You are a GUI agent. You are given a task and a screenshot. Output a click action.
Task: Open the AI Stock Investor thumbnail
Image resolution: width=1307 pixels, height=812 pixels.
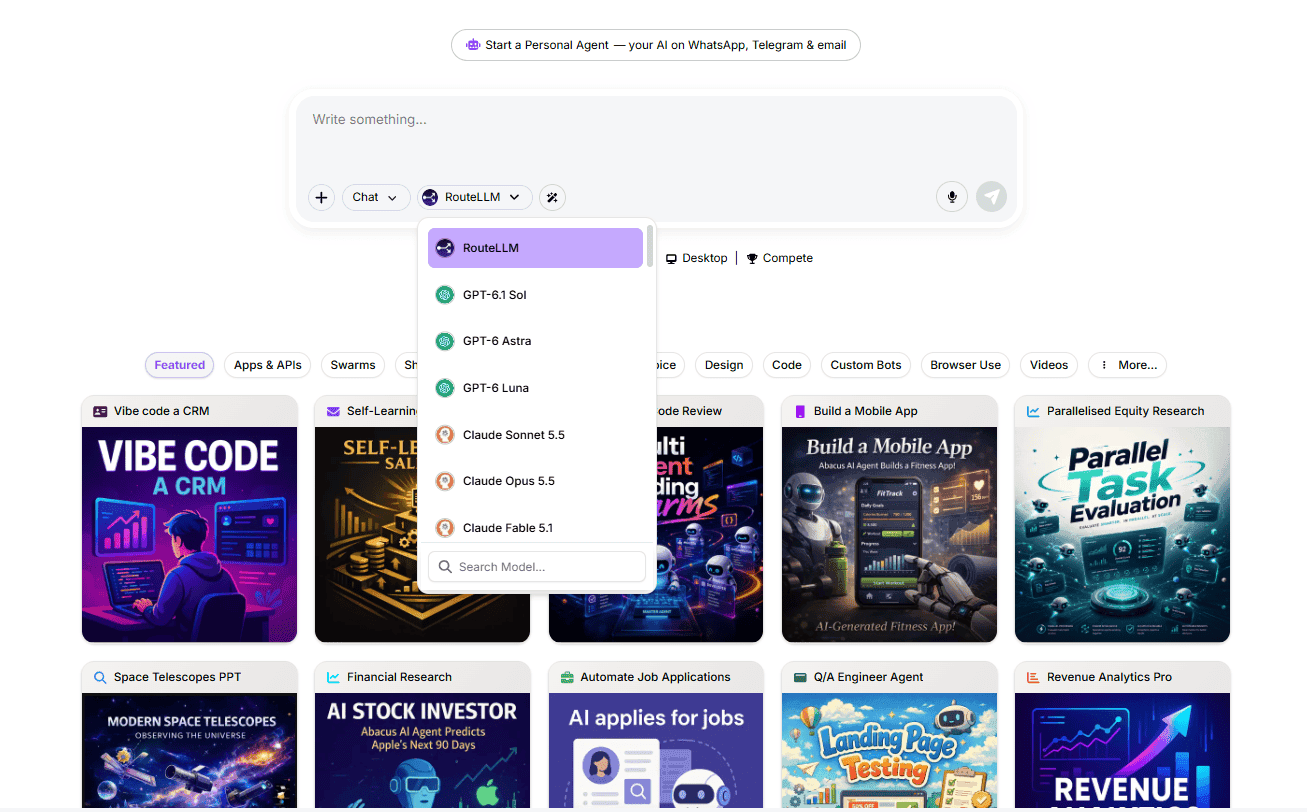click(x=423, y=752)
